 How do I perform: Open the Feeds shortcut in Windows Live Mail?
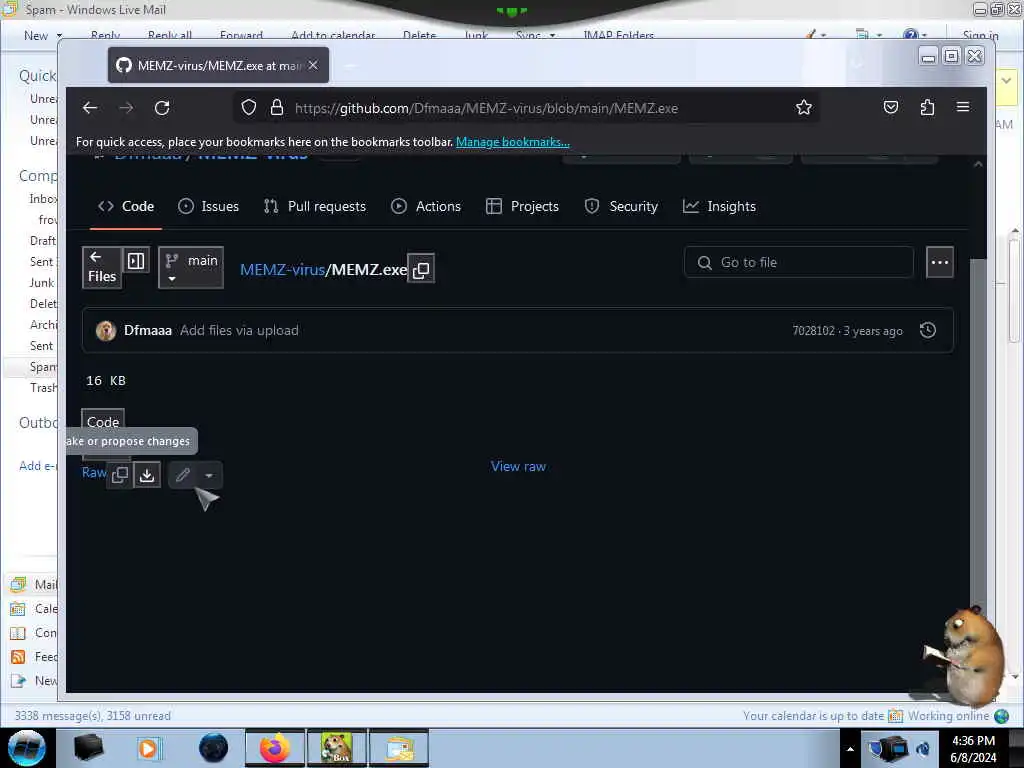34,656
